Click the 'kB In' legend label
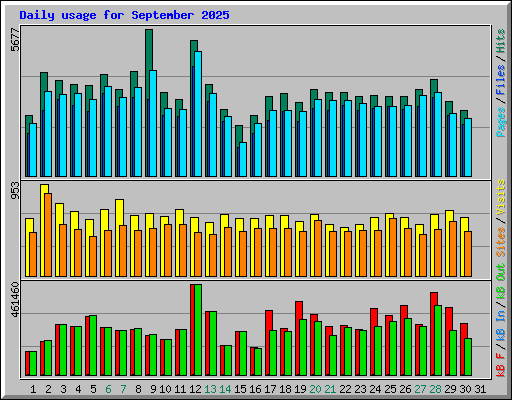 pyautogui.click(x=501, y=325)
